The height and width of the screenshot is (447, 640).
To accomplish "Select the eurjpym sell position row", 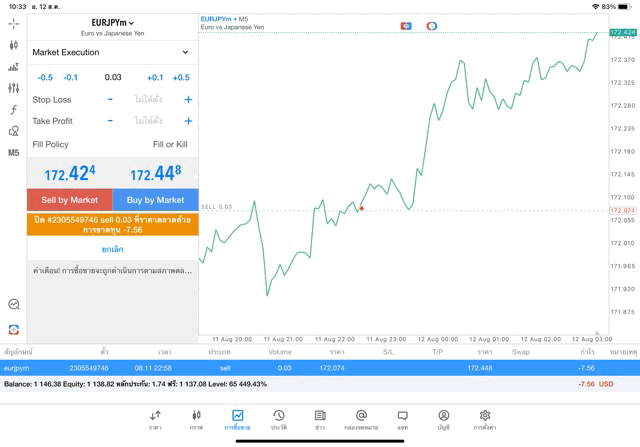I will tap(320, 368).
